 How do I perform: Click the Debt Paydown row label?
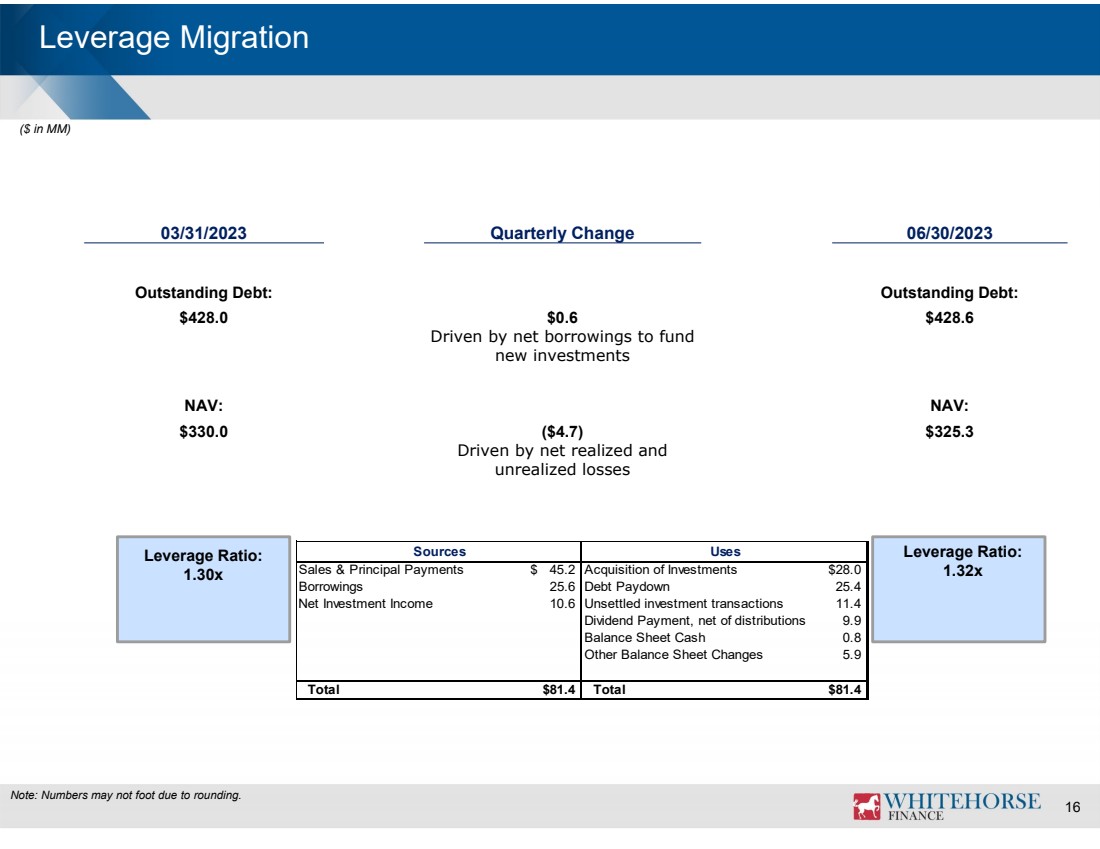pos(627,587)
